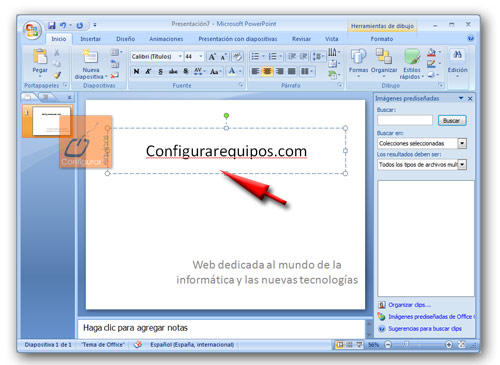The height and width of the screenshot is (365, 500).
Task: Delete the slide with the red X icon
Action: [115, 76]
